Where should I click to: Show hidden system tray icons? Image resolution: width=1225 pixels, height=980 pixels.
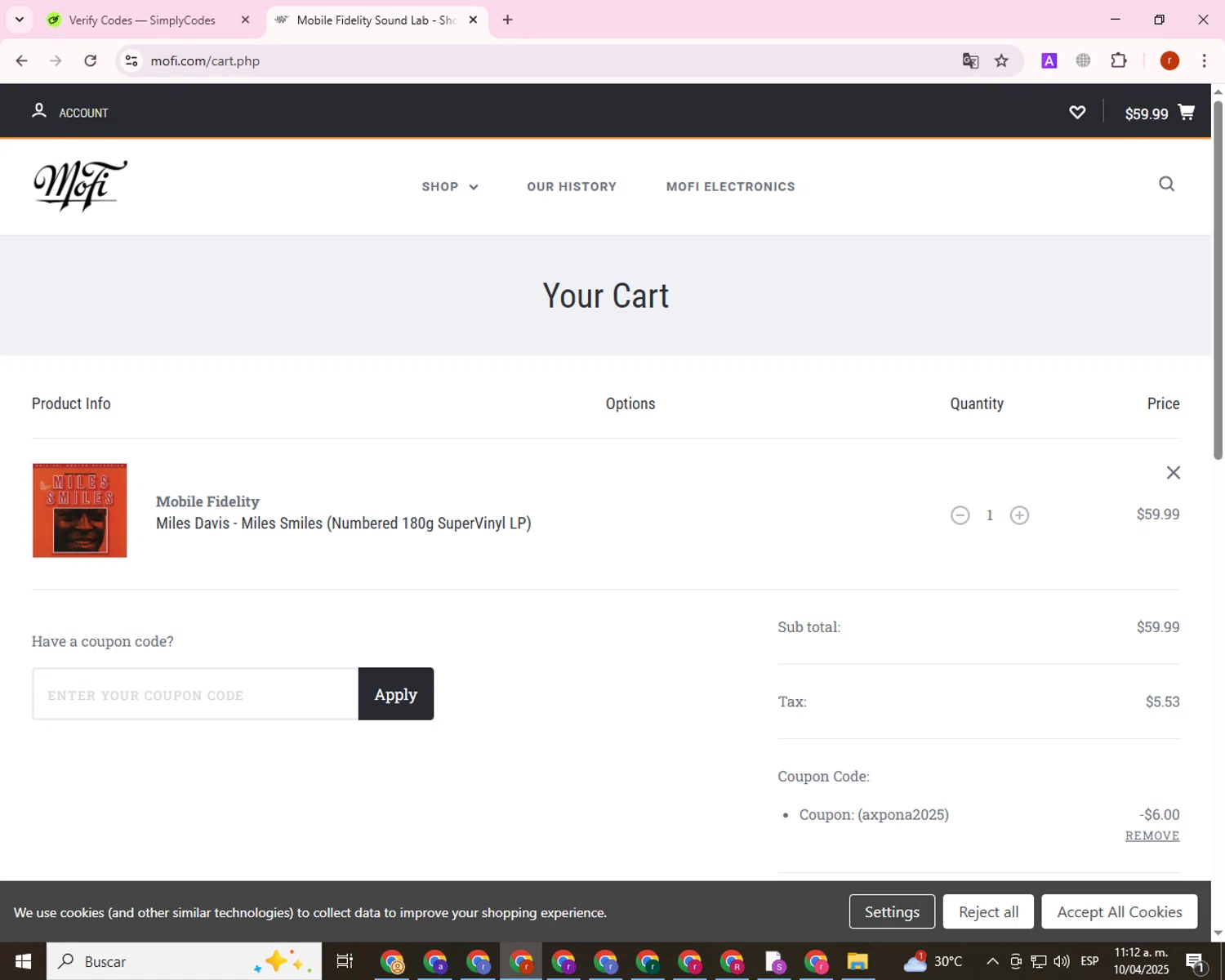point(992,961)
